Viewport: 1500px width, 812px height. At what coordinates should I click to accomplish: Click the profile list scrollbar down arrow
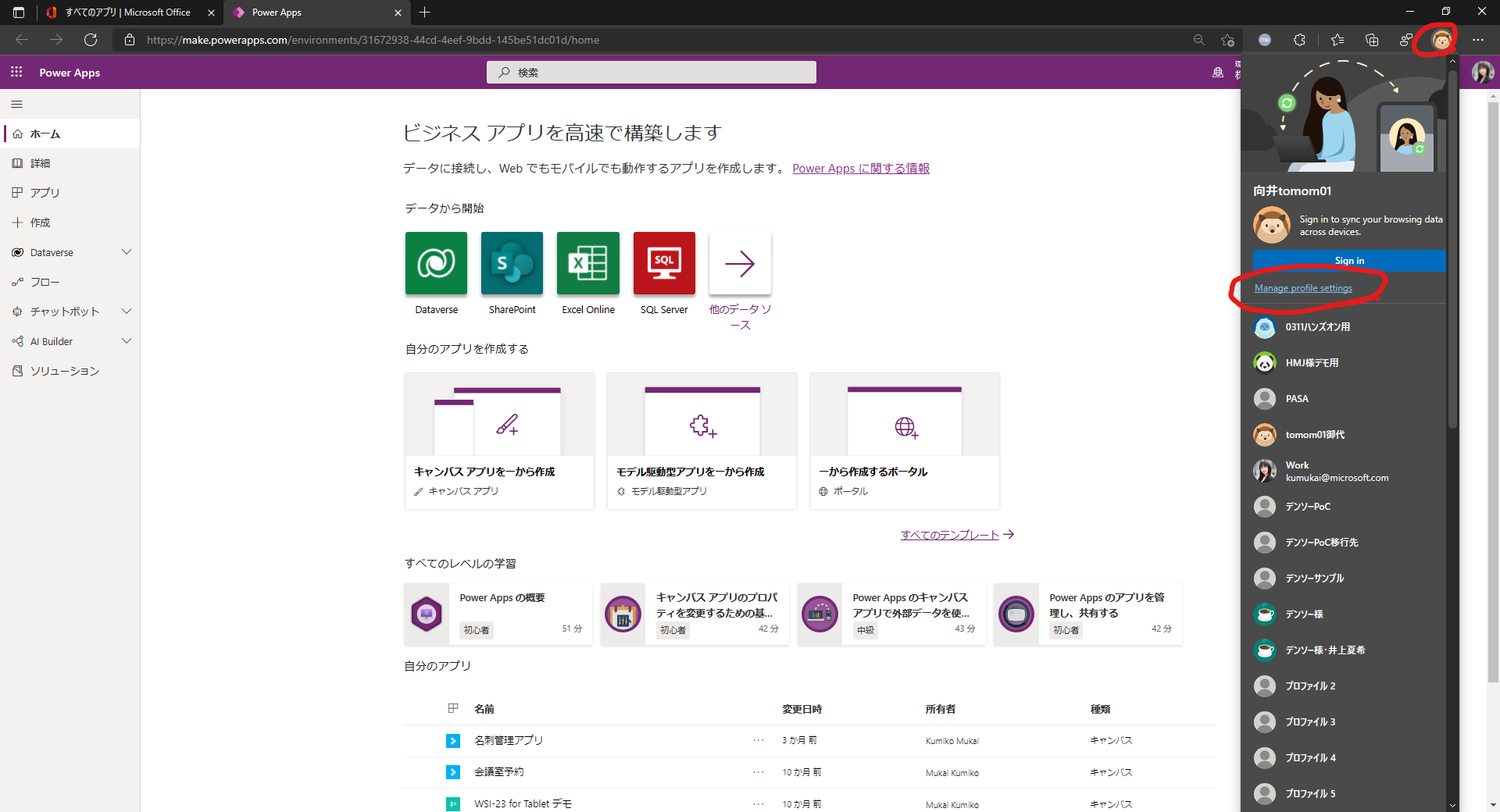tap(1452, 805)
